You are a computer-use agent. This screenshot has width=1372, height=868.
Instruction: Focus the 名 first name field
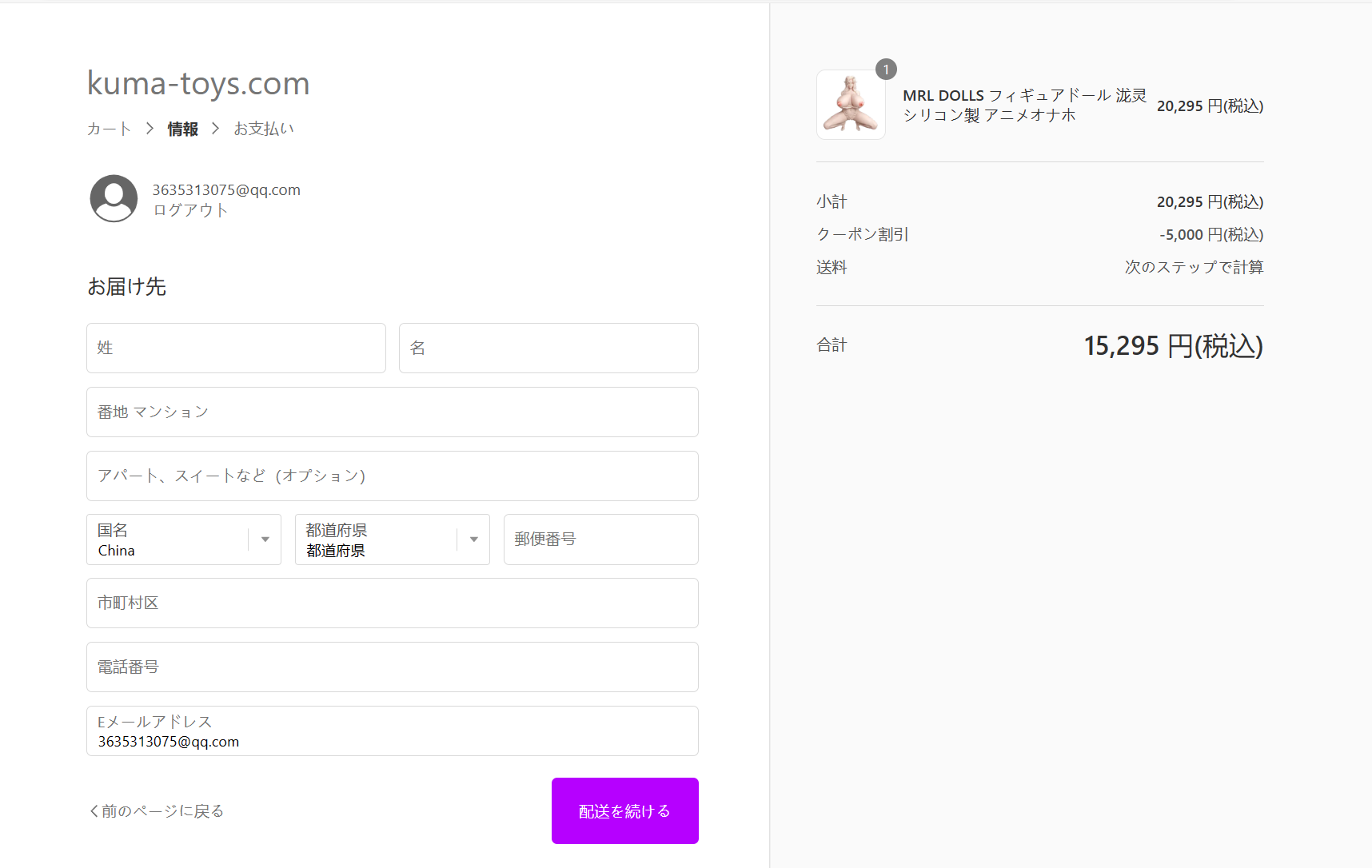point(548,348)
